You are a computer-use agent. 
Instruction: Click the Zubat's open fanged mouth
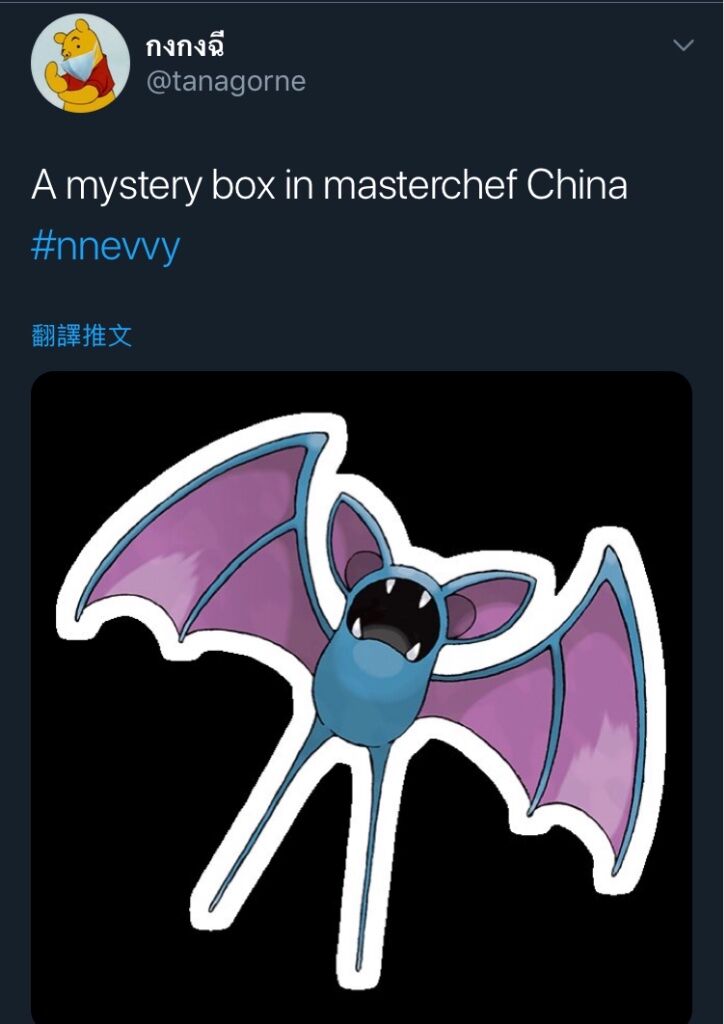pyautogui.click(x=392, y=618)
